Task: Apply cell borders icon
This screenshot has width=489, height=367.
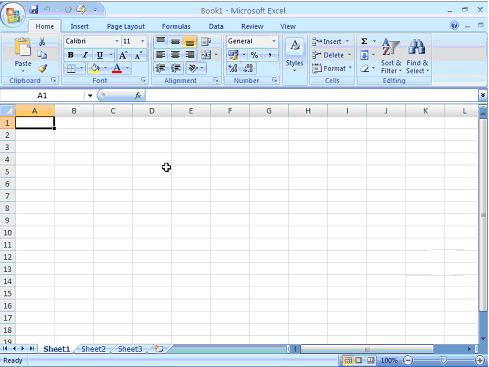Action: tap(71, 69)
